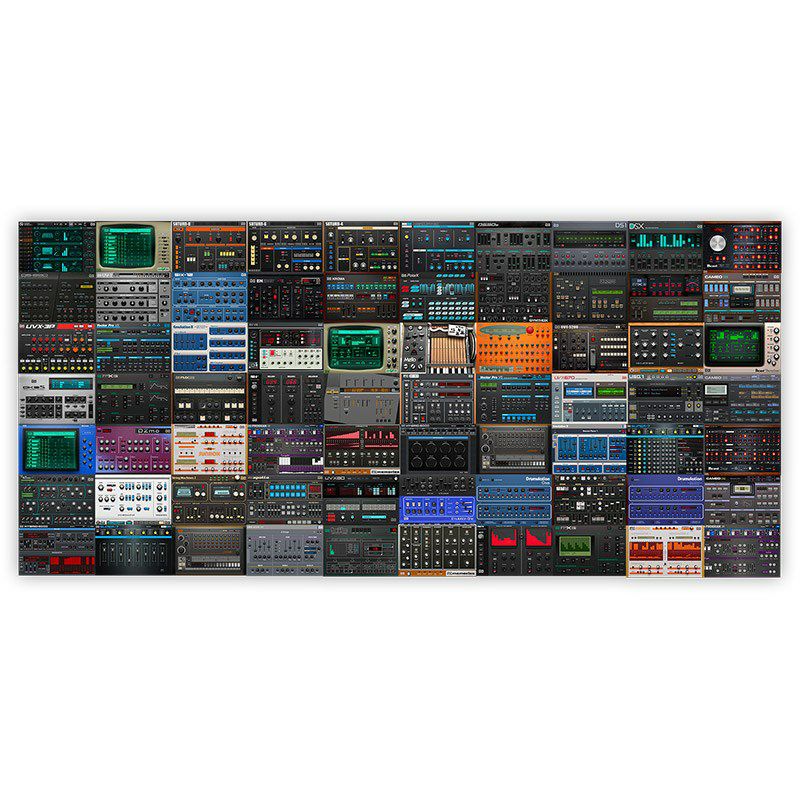Open the white synth thumbnail with blue sliders
Viewport: 800px width, 800px height.
pyautogui.click(x=133, y=500)
